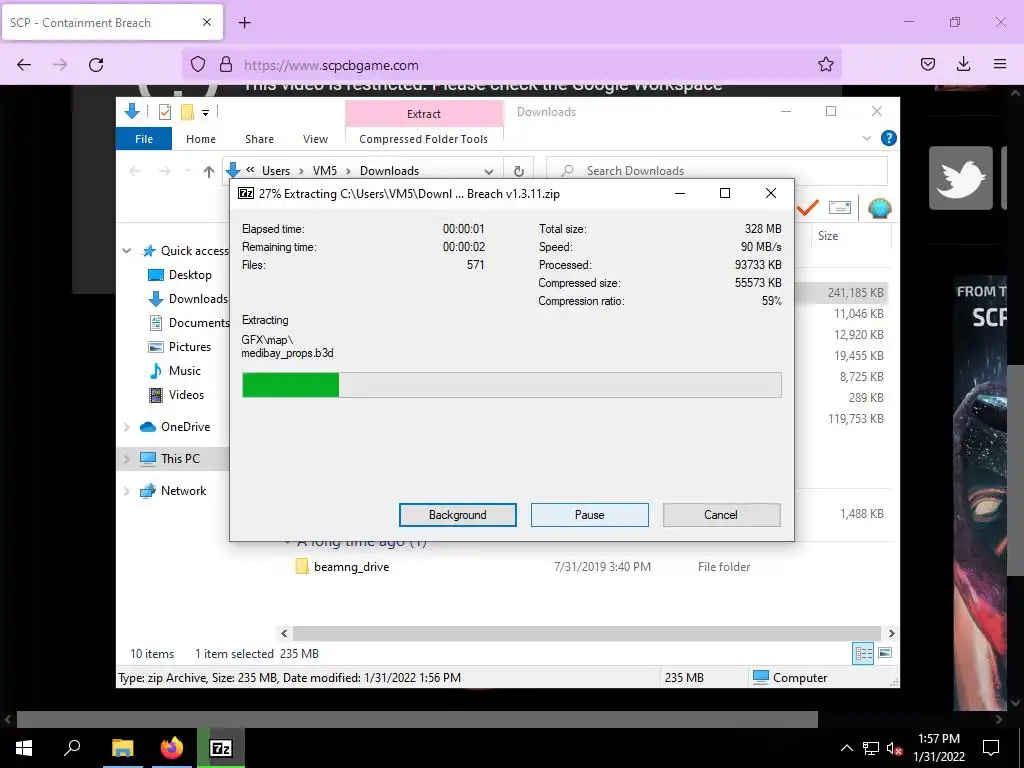Expand the OneDrive tree node
Image resolution: width=1024 pixels, height=768 pixels.
[127, 427]
